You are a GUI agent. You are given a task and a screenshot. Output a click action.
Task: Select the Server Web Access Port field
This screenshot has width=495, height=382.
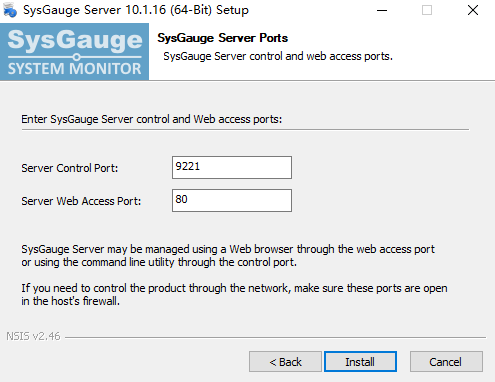(232, 200)
